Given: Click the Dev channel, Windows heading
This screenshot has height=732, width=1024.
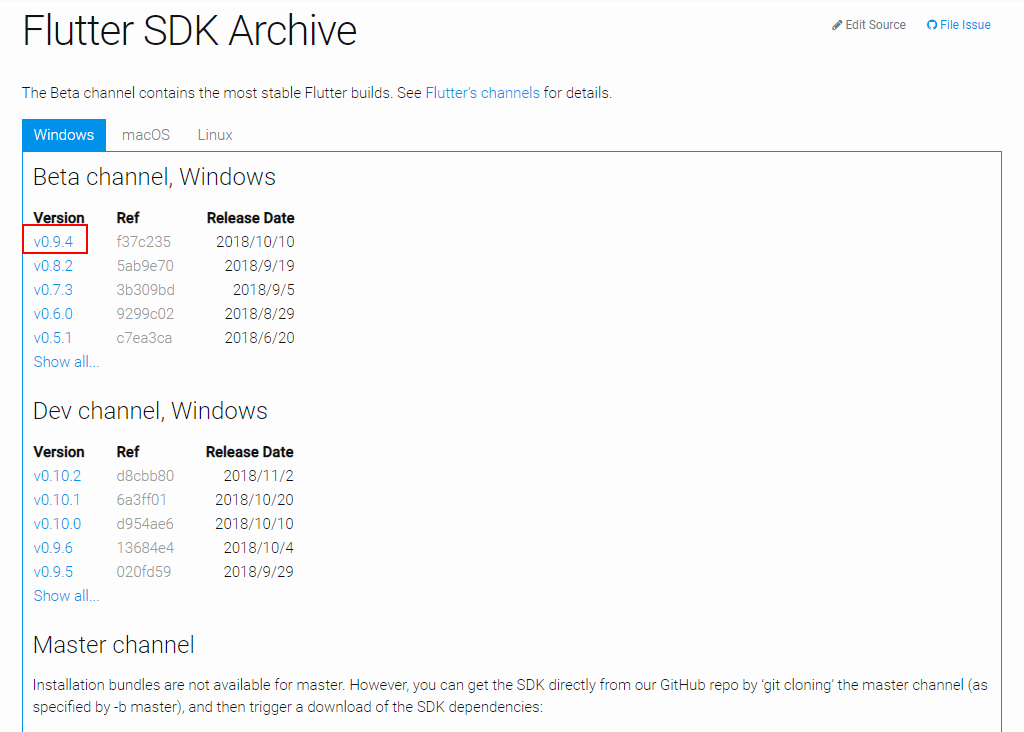Looking at the screenshot, I should tap(150, 411).
